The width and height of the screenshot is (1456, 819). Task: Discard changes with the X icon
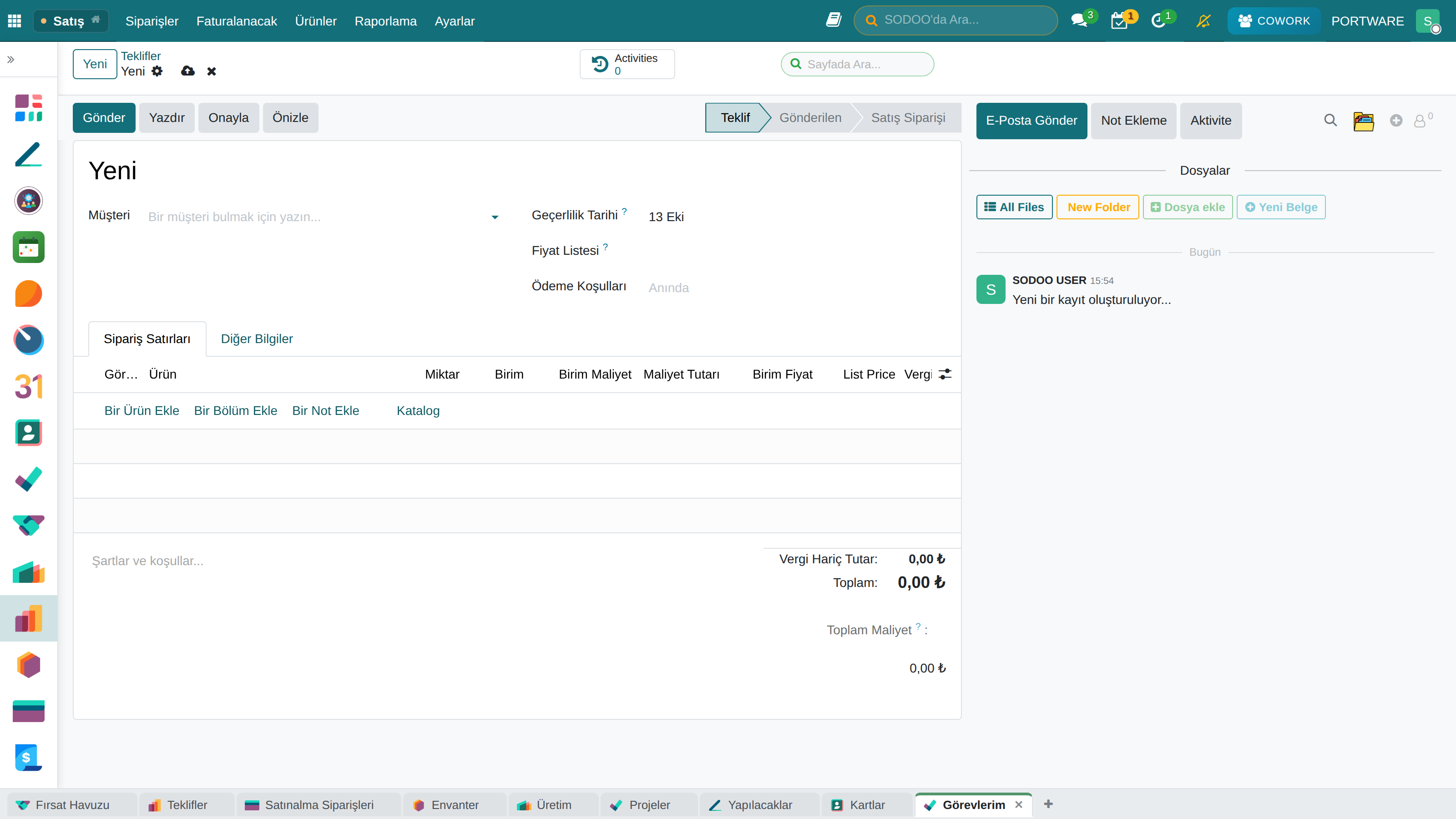tap(212, 71)
